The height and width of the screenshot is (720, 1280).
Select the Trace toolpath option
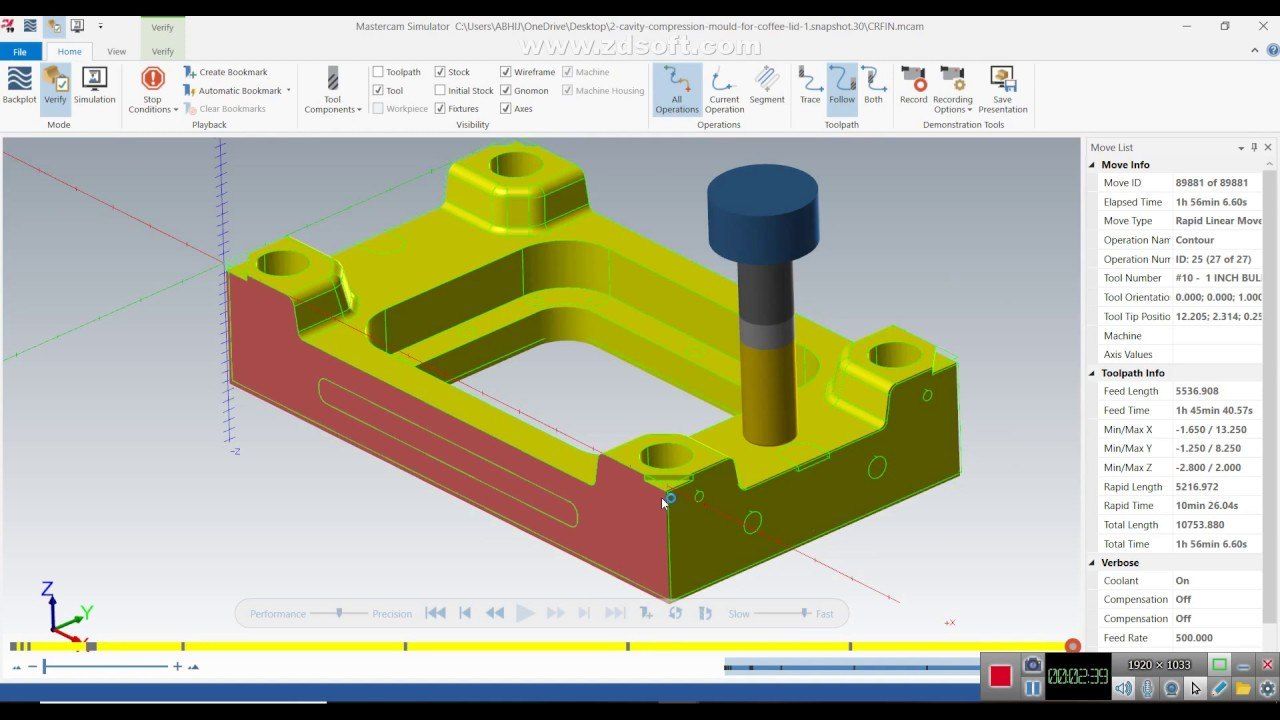810,86
